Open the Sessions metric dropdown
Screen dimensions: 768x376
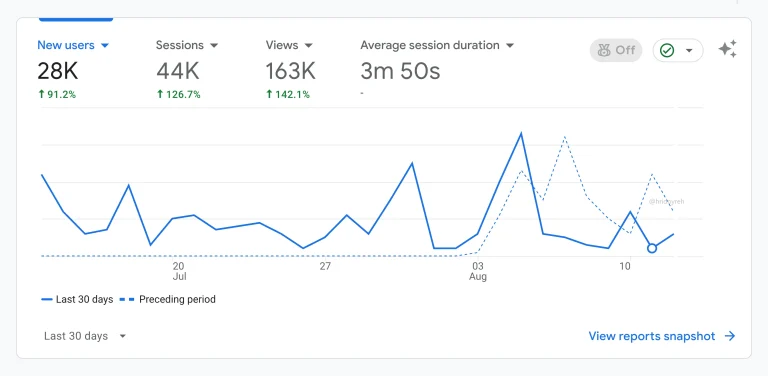[x=187, y=45]
